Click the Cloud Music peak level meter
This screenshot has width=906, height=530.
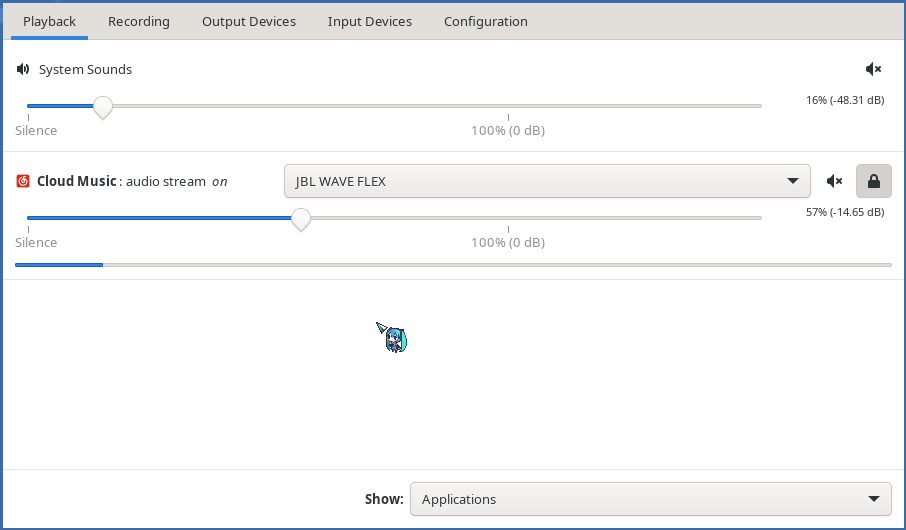453,265
